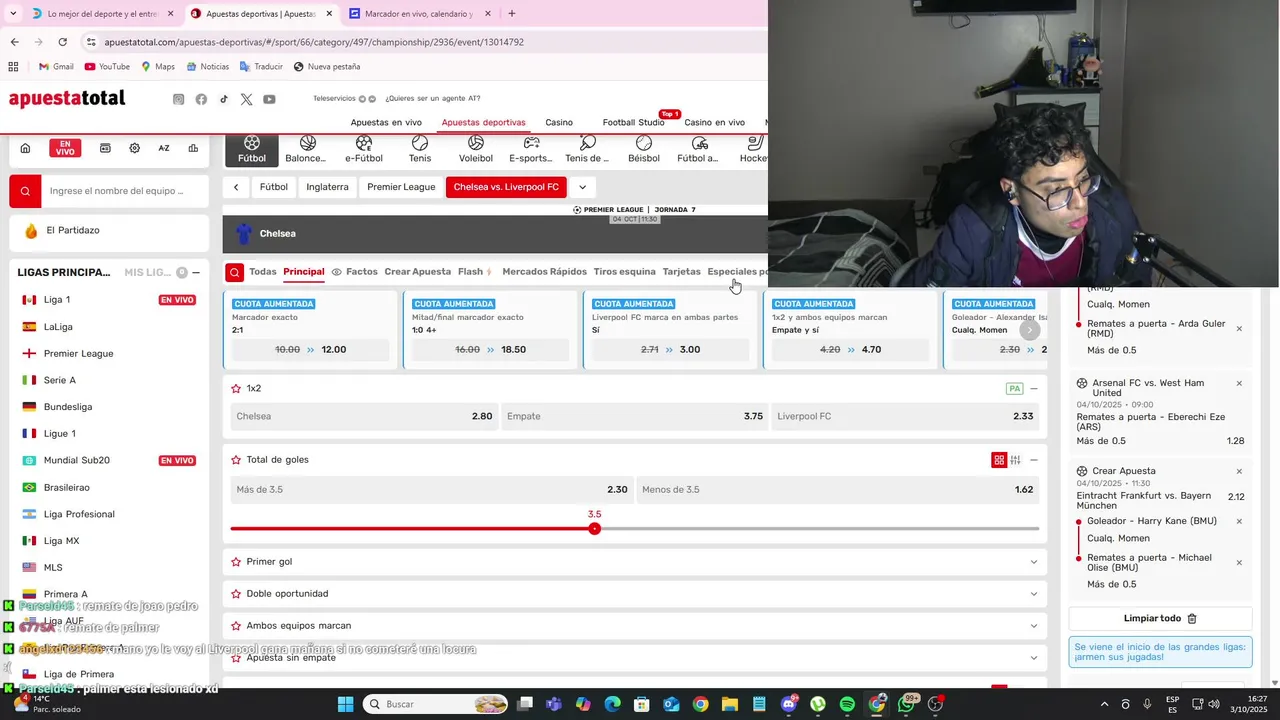The width and height of the screenshot is (1280, 720).
Task: Open Spotify from Windows taskbar
Action: click(847, 704)
